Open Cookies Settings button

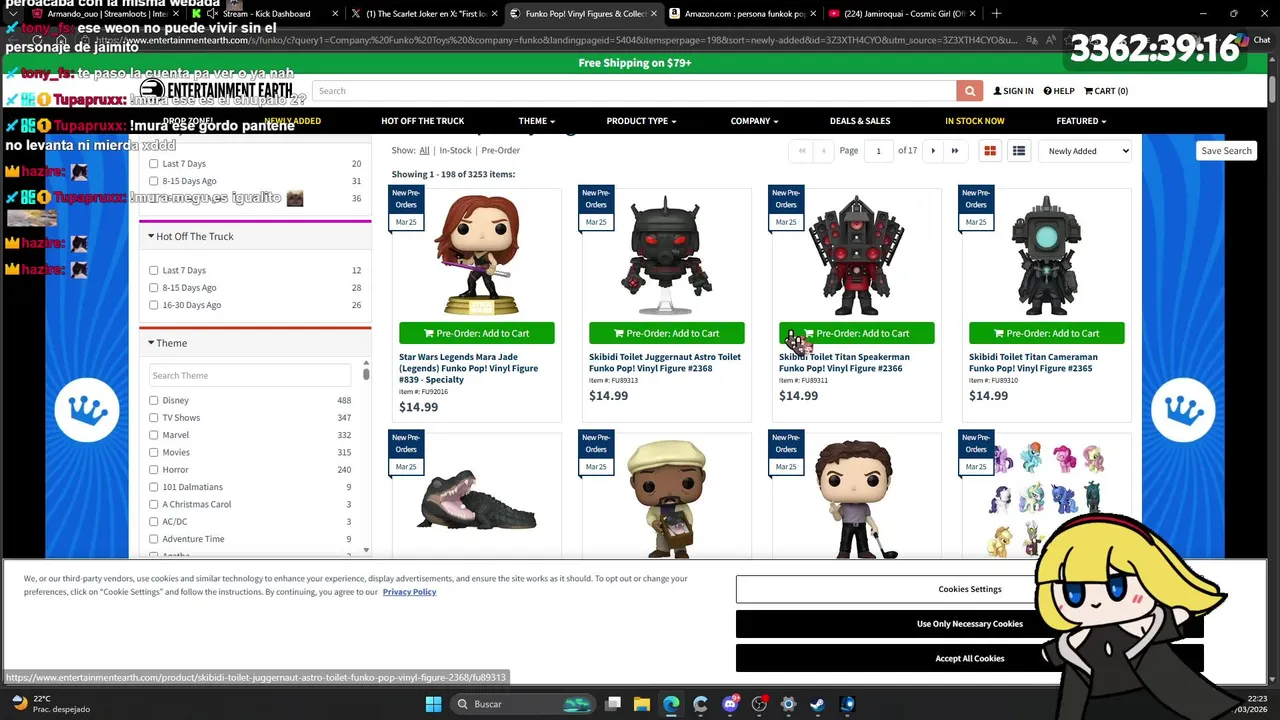(x=970, y=589)
